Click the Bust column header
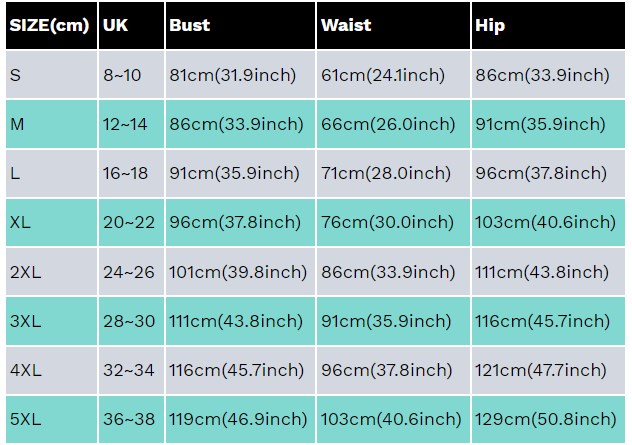Screen dimensions: 632x445 pos(240,25)
